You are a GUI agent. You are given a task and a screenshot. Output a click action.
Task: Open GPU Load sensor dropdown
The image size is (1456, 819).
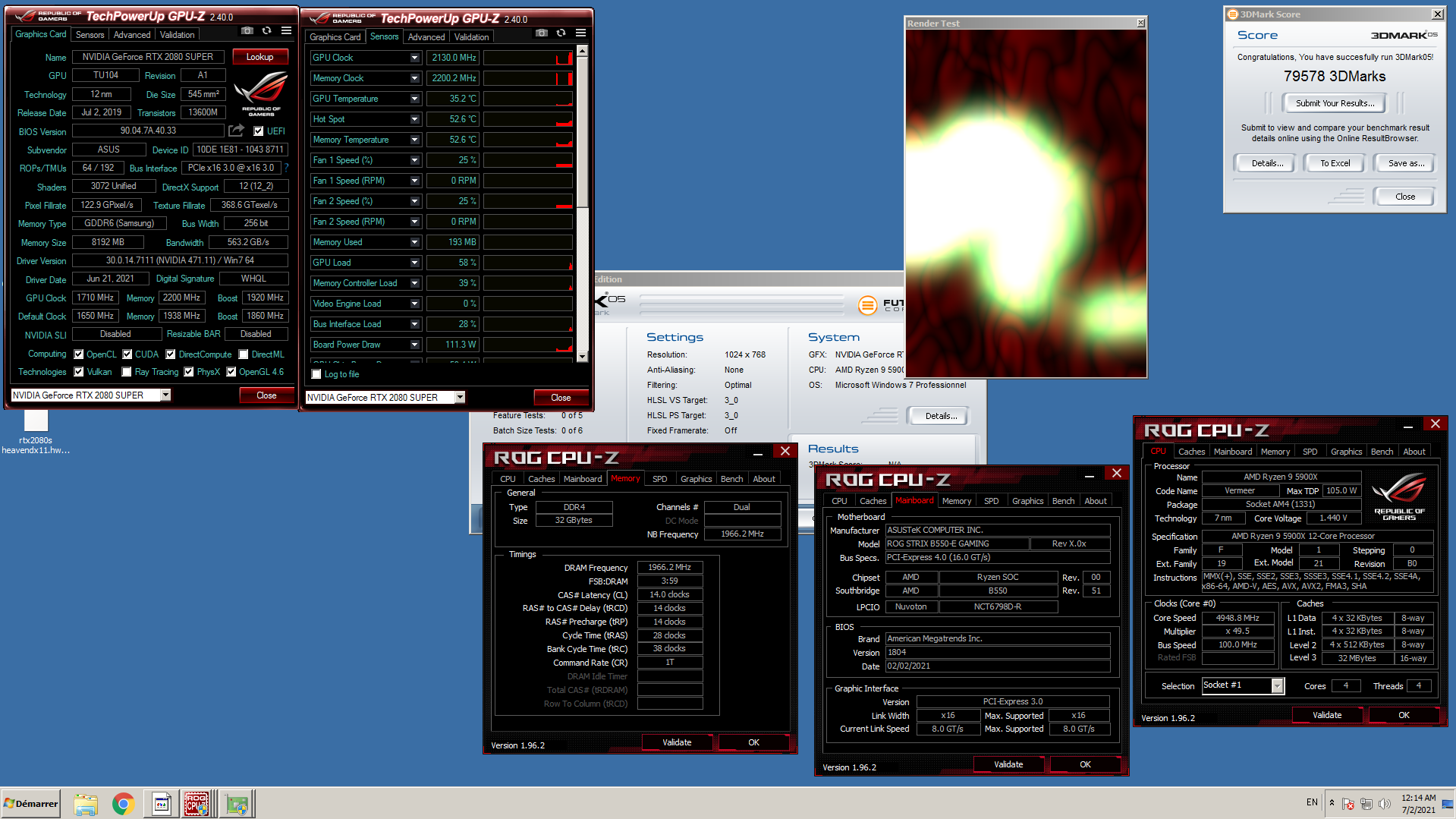tap(415, 263)
